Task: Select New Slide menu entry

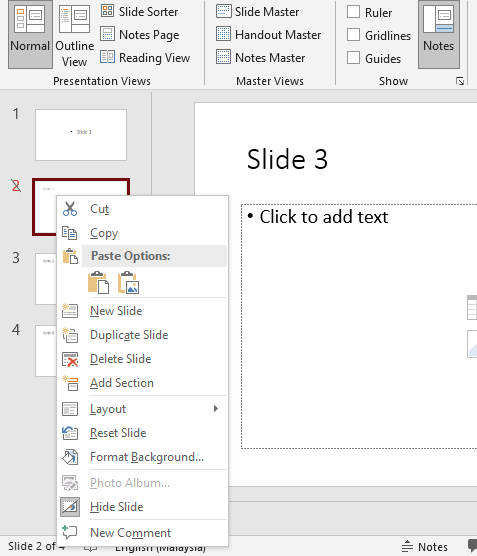Action: 143,311
